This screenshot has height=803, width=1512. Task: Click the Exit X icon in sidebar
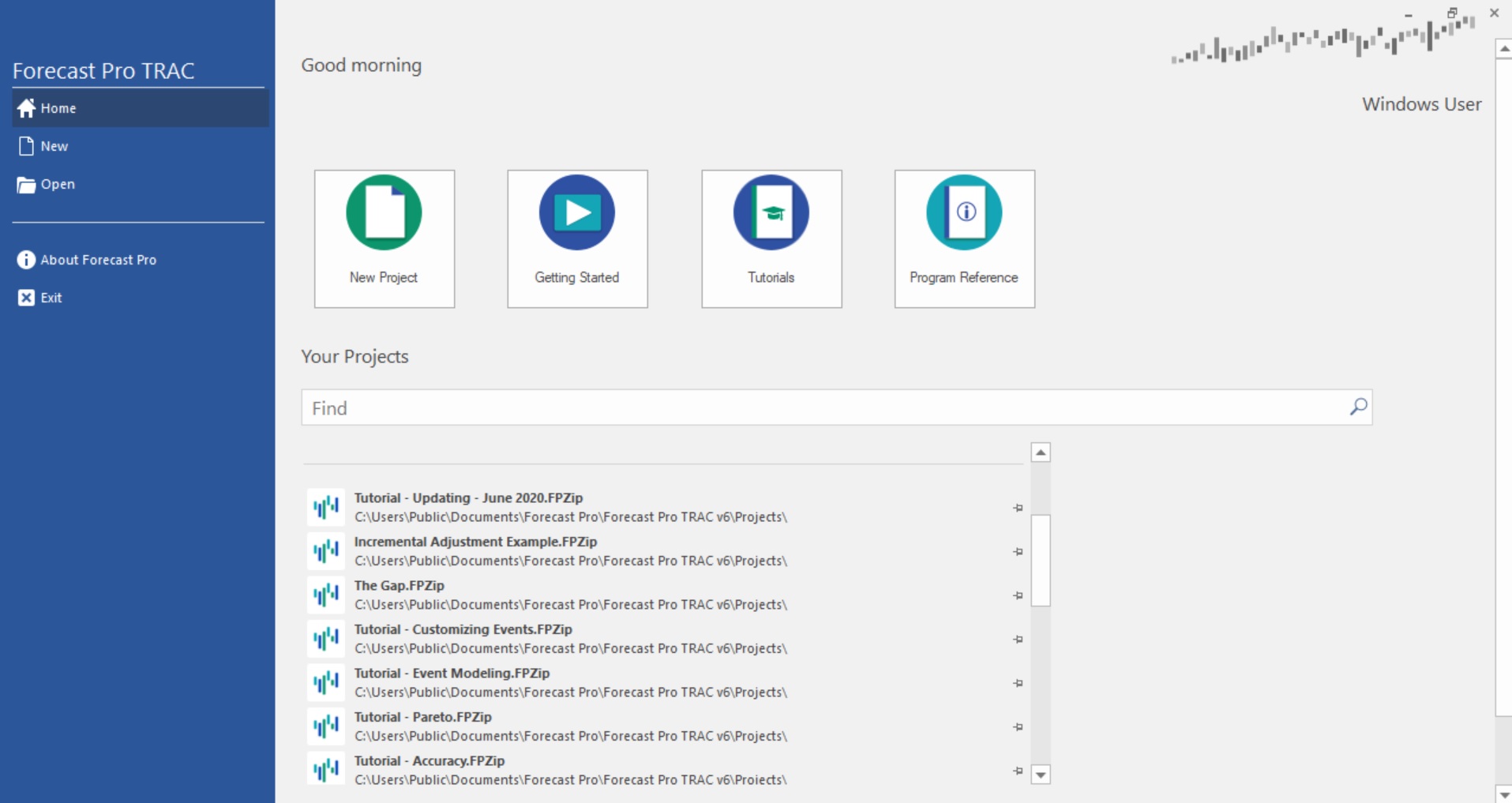coord(26,298)
